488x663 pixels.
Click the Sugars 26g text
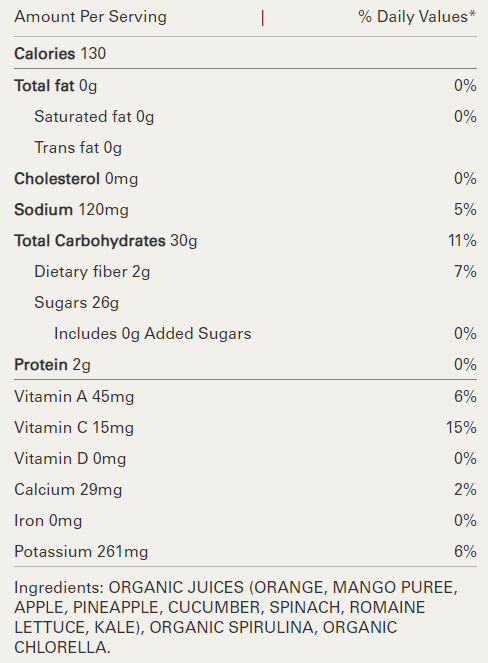(x=77, y=303)
